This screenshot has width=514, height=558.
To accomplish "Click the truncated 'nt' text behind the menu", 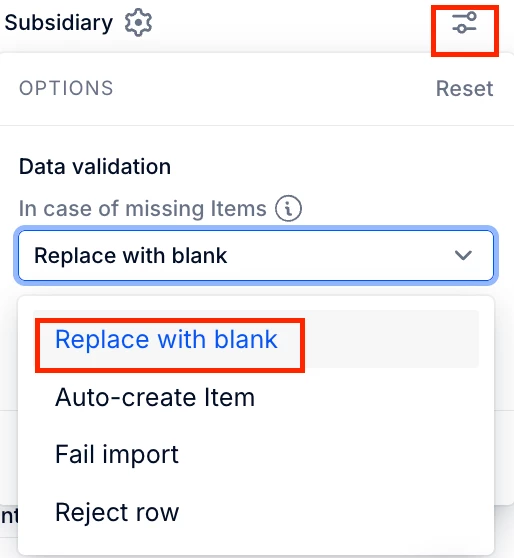I will click(9, 516).
